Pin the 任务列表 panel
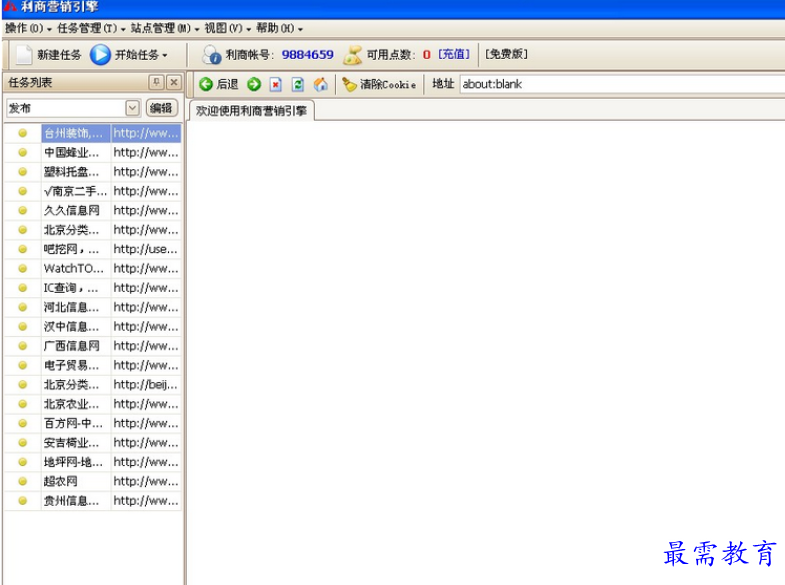Viewport: 785px width, 585px height. pyautogui.click(x=156, y=82)
